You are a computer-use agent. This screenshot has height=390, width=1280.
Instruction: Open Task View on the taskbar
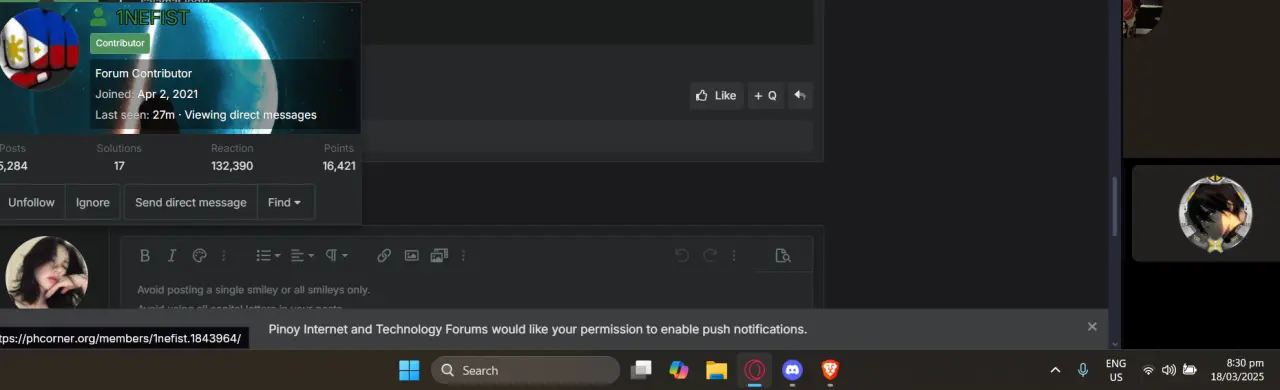641,370
